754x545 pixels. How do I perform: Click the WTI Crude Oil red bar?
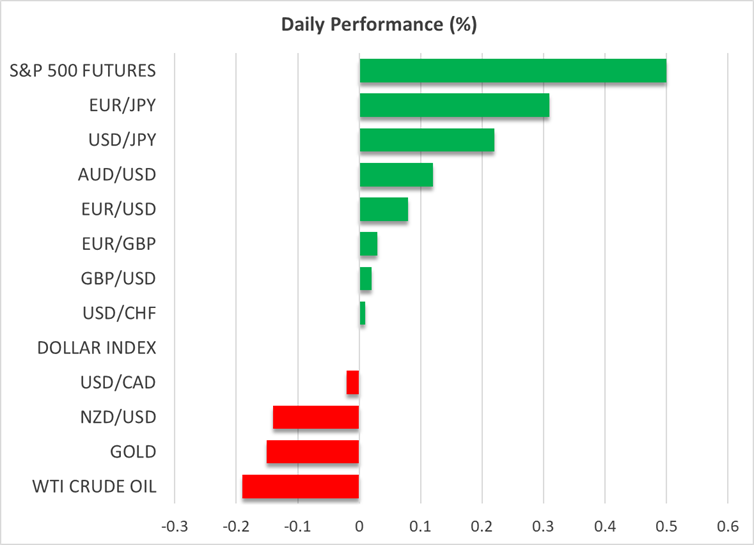pyautogui.click(x=301, y=487)
